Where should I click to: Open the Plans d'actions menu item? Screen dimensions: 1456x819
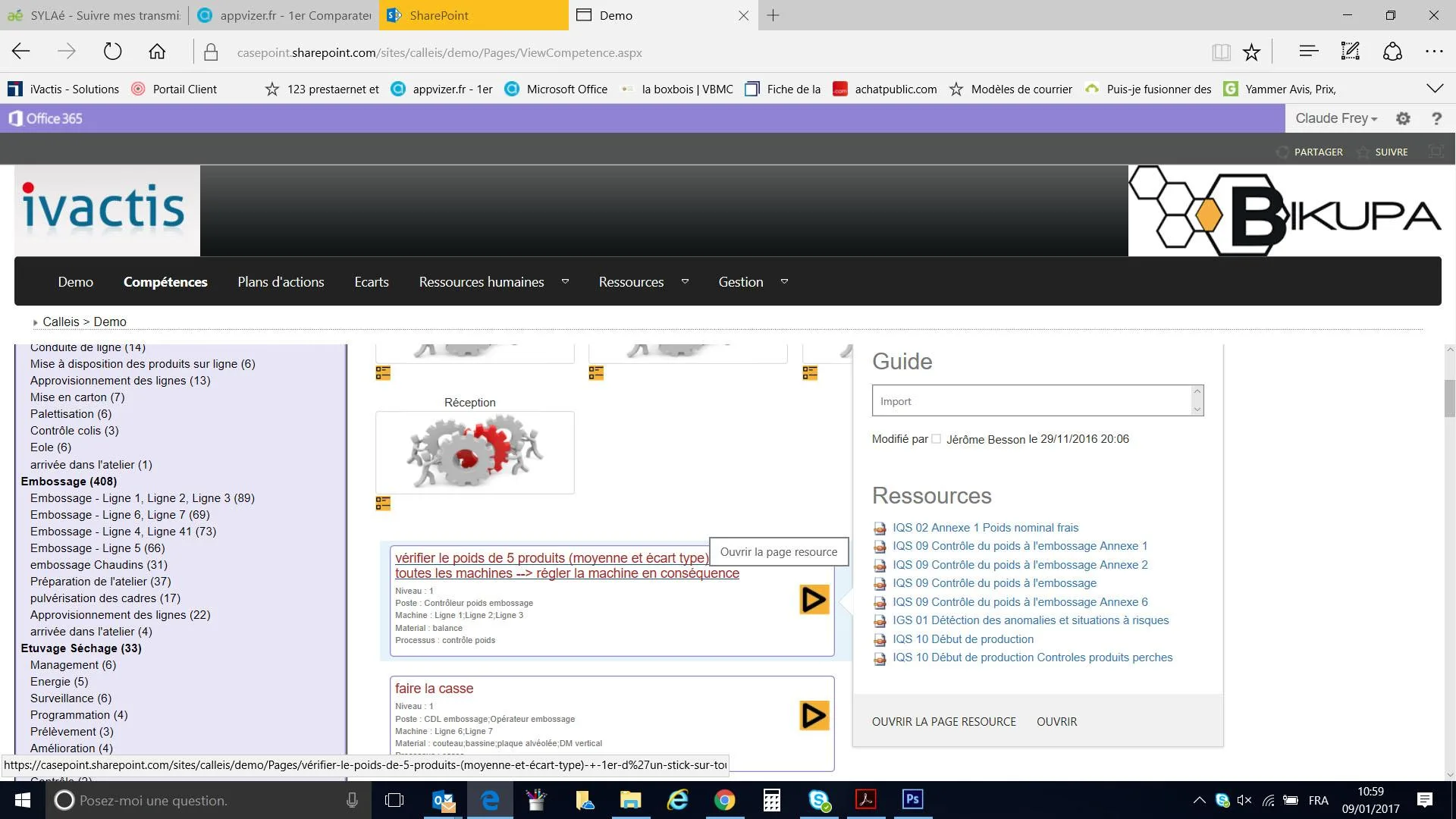281,282
